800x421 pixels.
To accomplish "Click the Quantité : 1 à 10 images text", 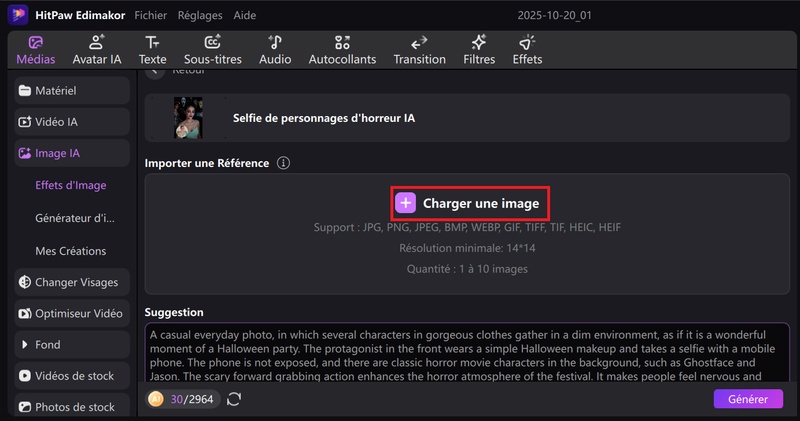I will pos(467,269).
